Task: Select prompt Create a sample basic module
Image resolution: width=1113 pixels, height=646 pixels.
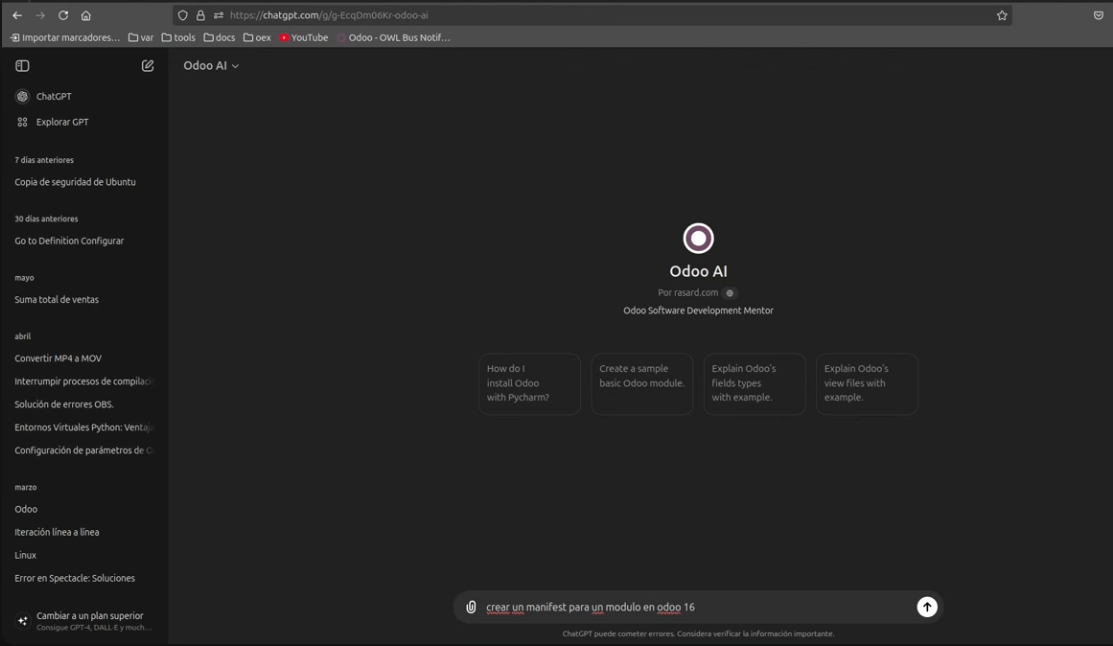Action: click(x=642, y=383)
